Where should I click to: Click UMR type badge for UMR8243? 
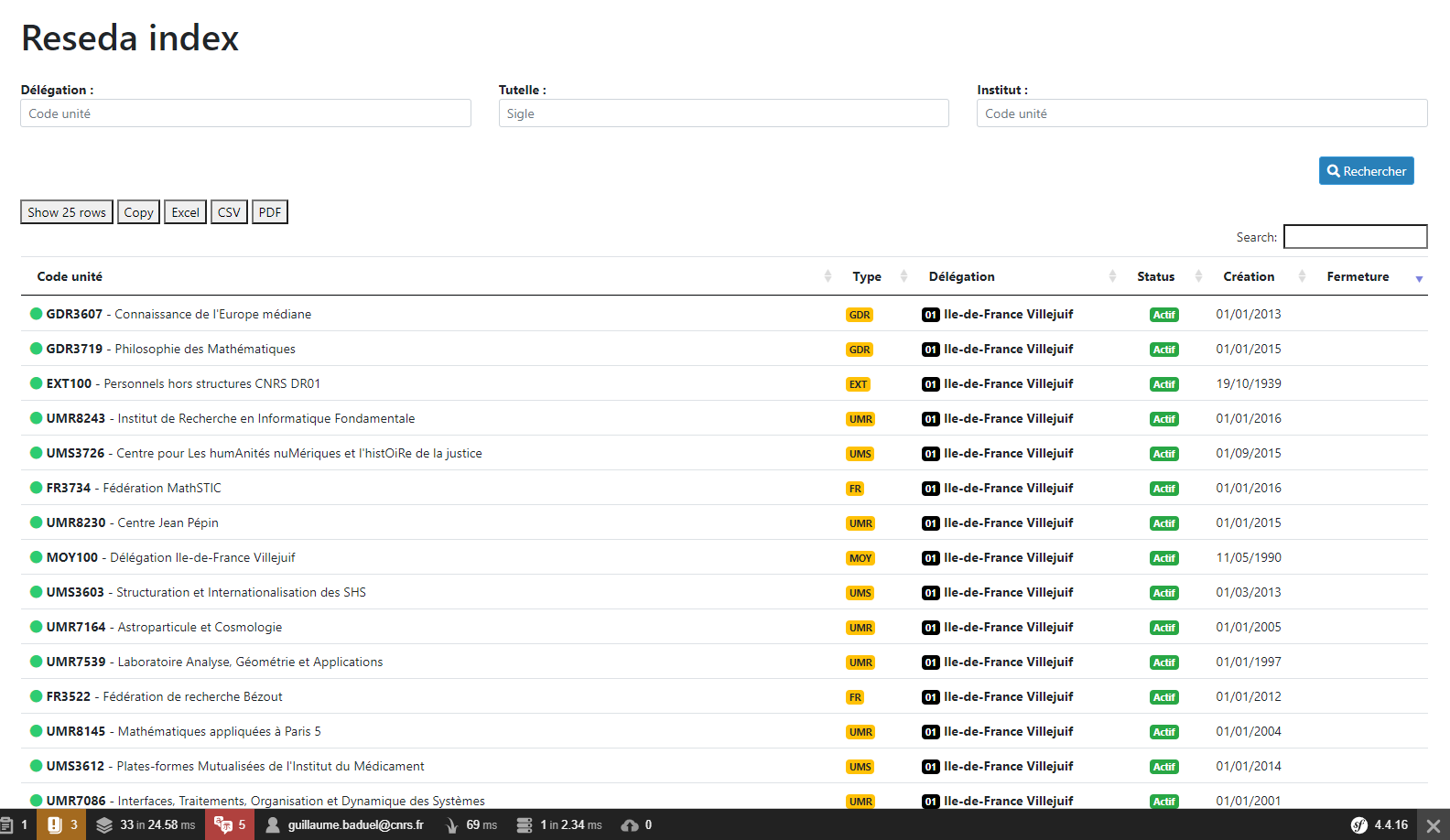[860, 419]
